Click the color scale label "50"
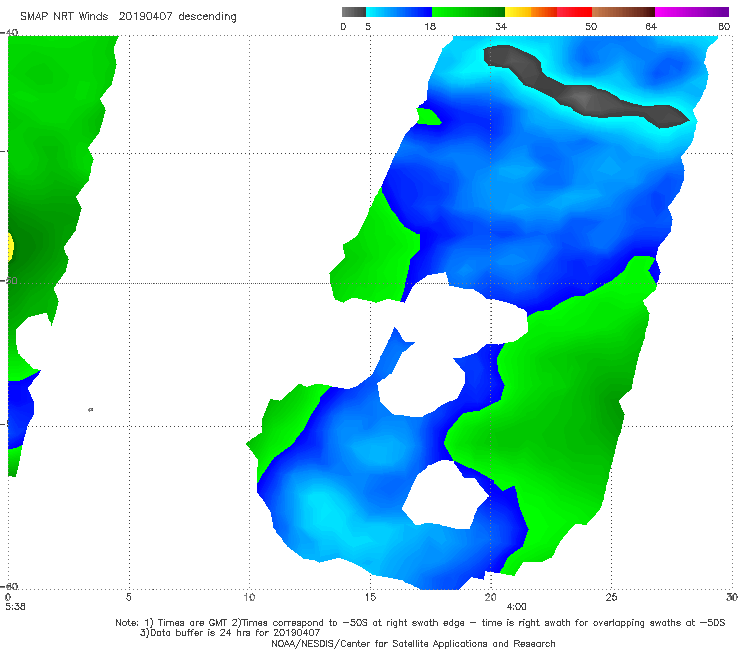 click(x=591, y=26)
